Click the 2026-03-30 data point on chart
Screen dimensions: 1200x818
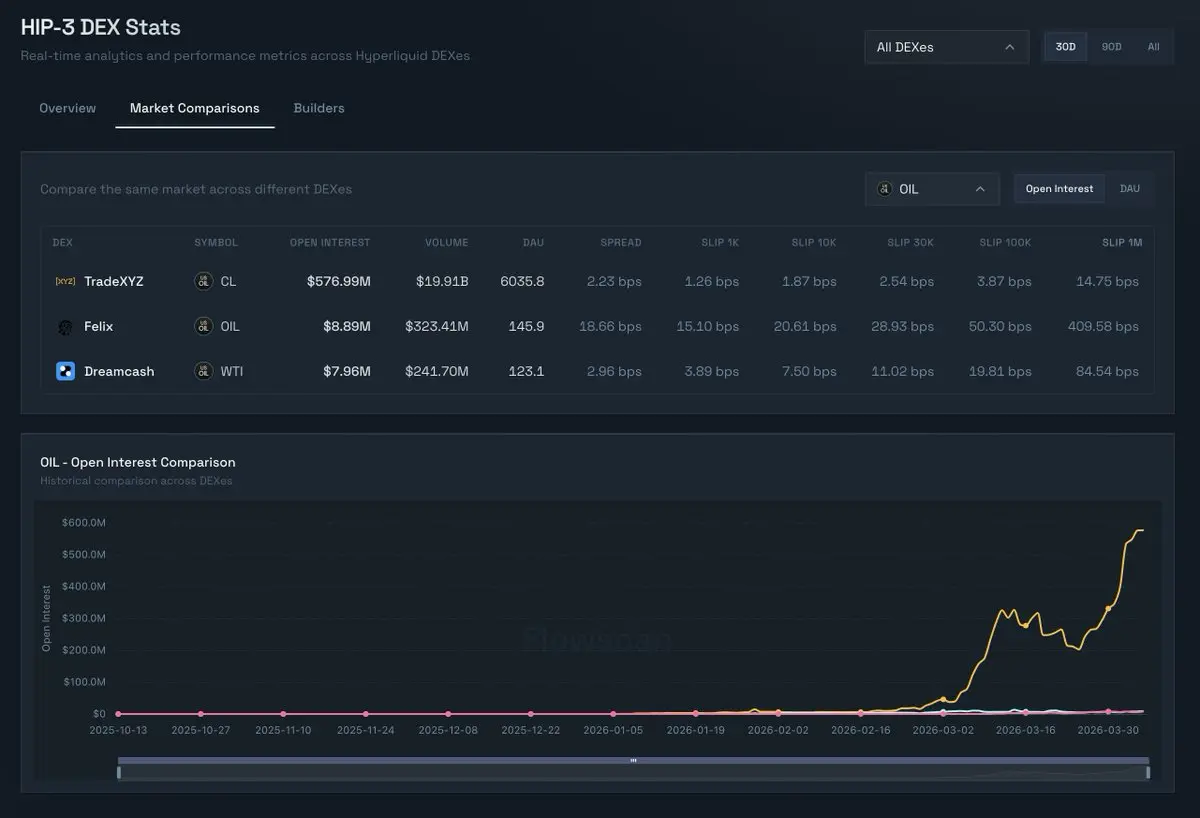(x=1108, y=608)
